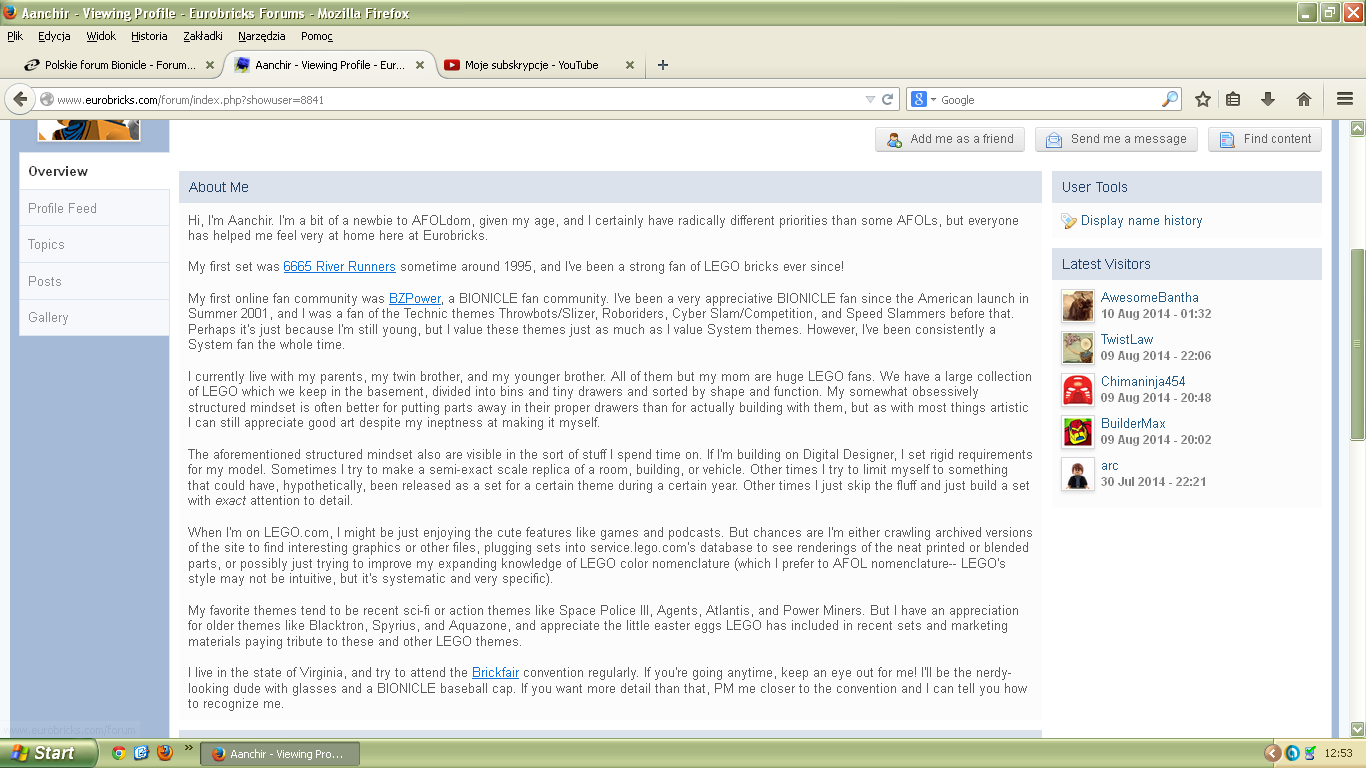Open the Widok menu
The width and height of the screenshot is (1366, 768).
click(x=101, y=36)
